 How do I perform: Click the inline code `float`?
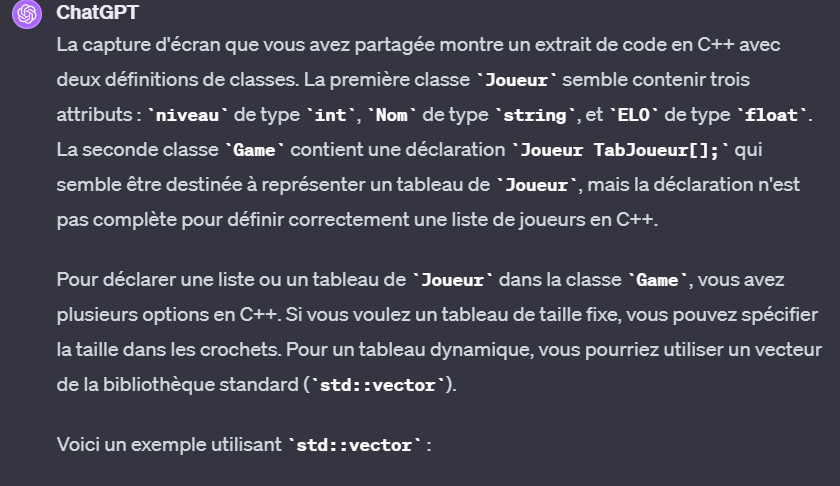[771, 115]
